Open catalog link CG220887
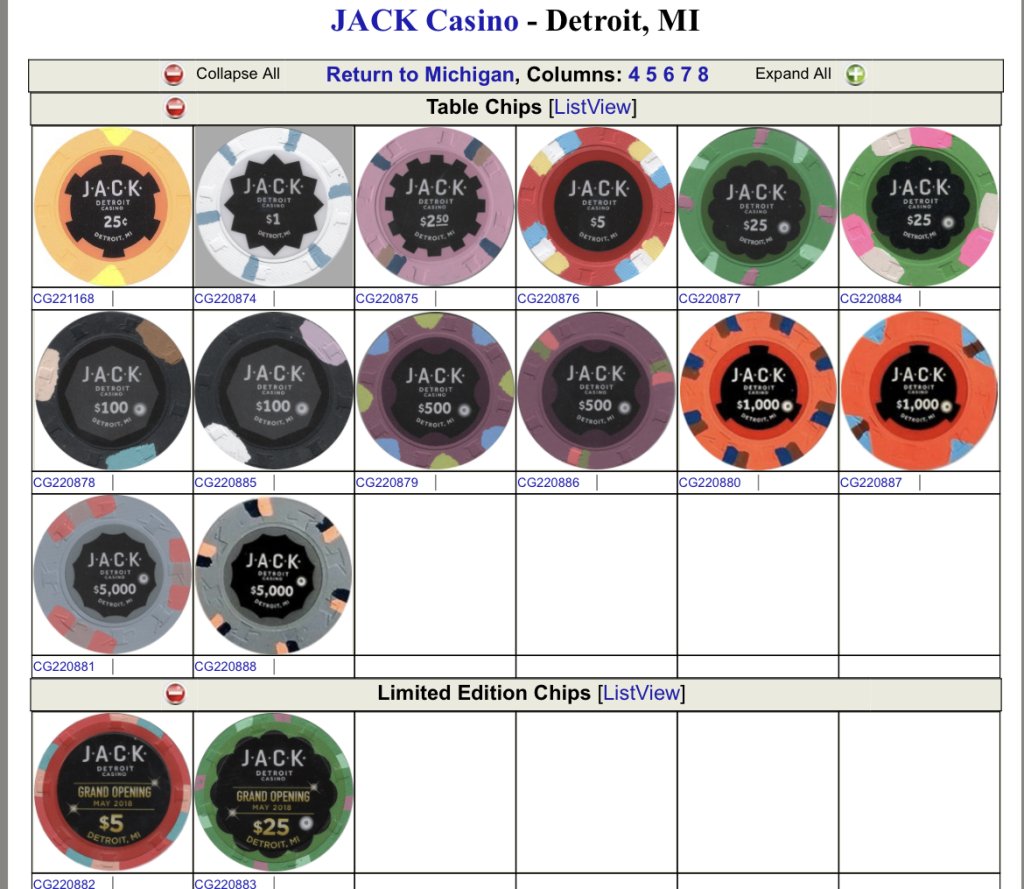The height and width of the screenshot is (889, 1024). click(871, 483)
